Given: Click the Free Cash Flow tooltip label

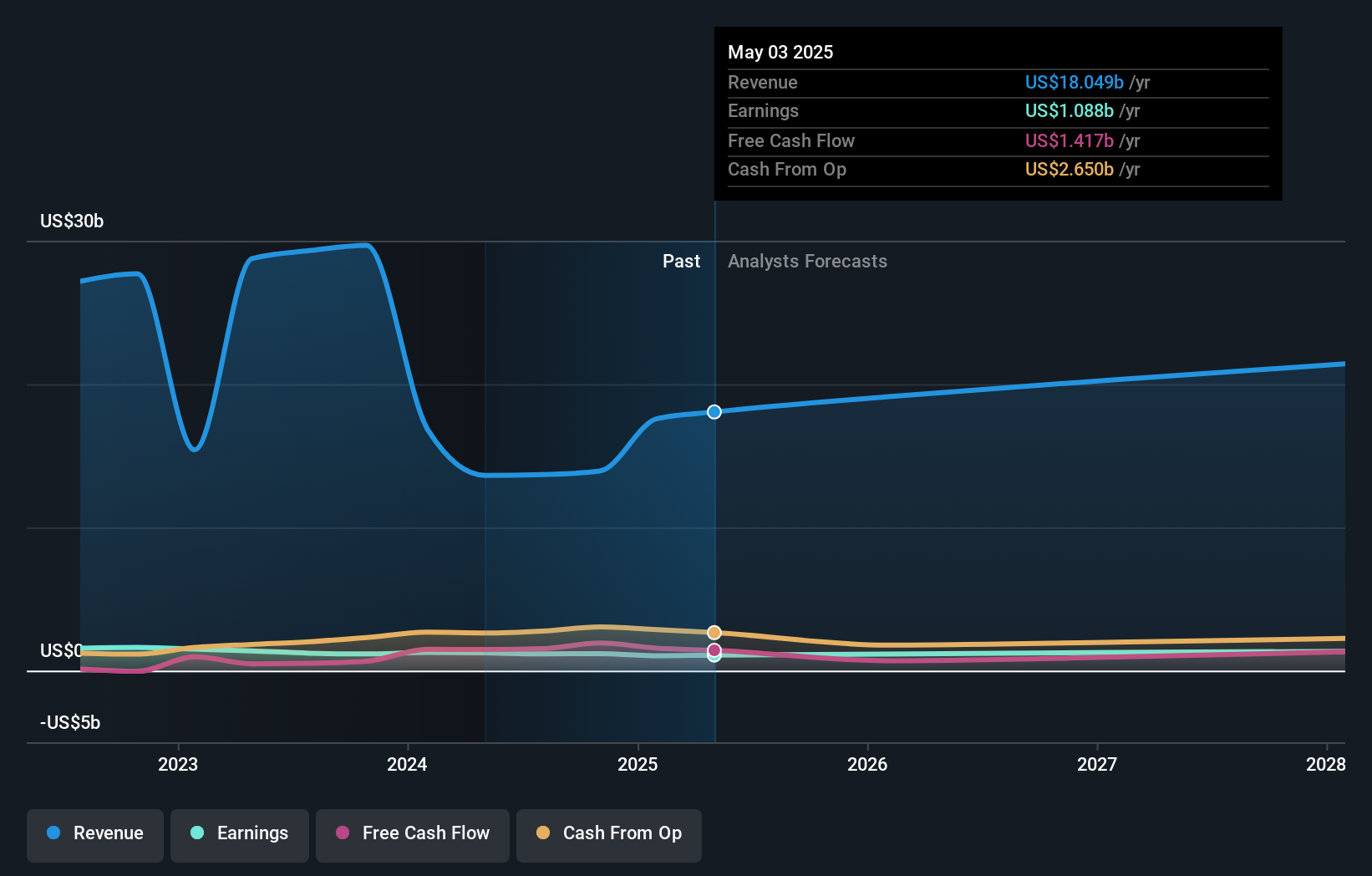Looking at the screenshot, I should point(790,140).
